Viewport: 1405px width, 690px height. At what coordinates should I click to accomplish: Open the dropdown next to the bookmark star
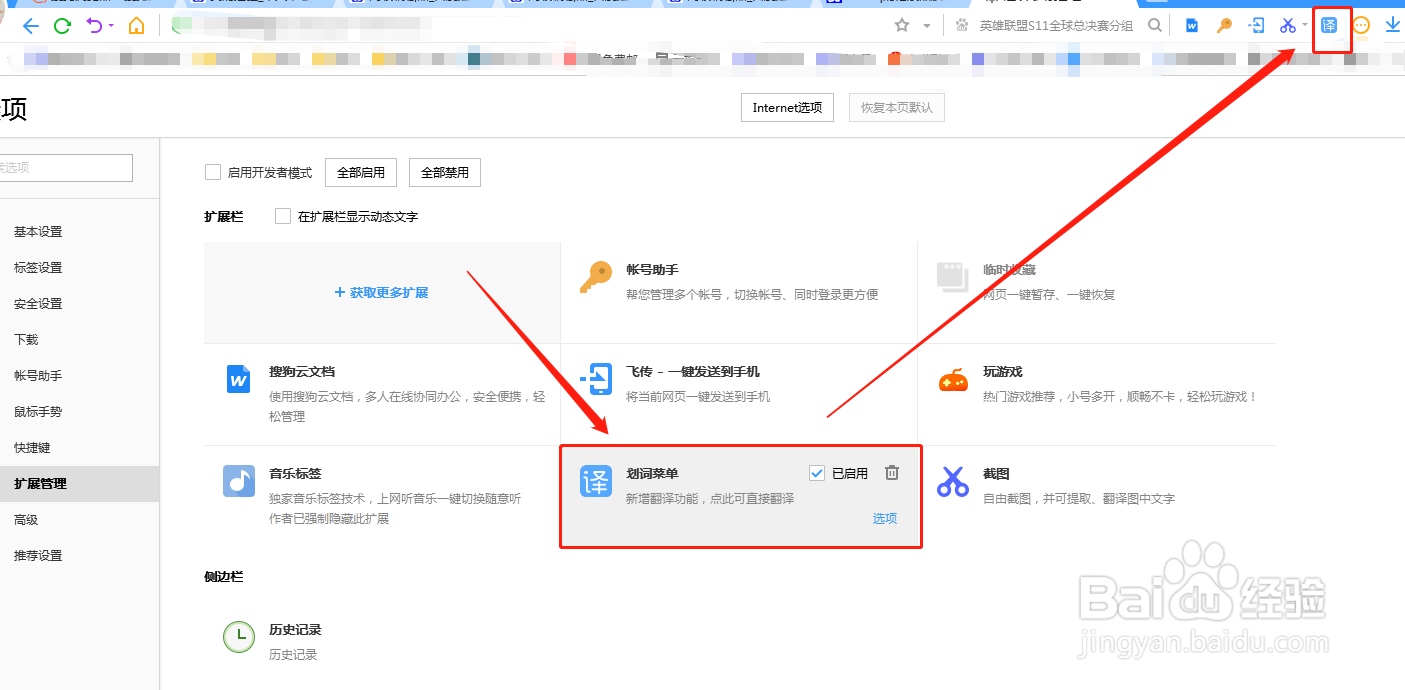(x=927, y=26)
